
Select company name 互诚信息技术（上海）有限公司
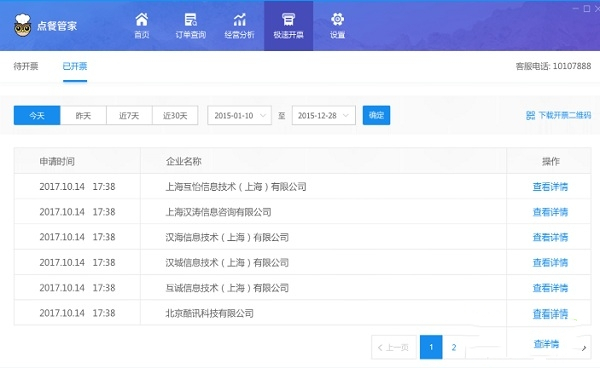click(x=227, y=288)
